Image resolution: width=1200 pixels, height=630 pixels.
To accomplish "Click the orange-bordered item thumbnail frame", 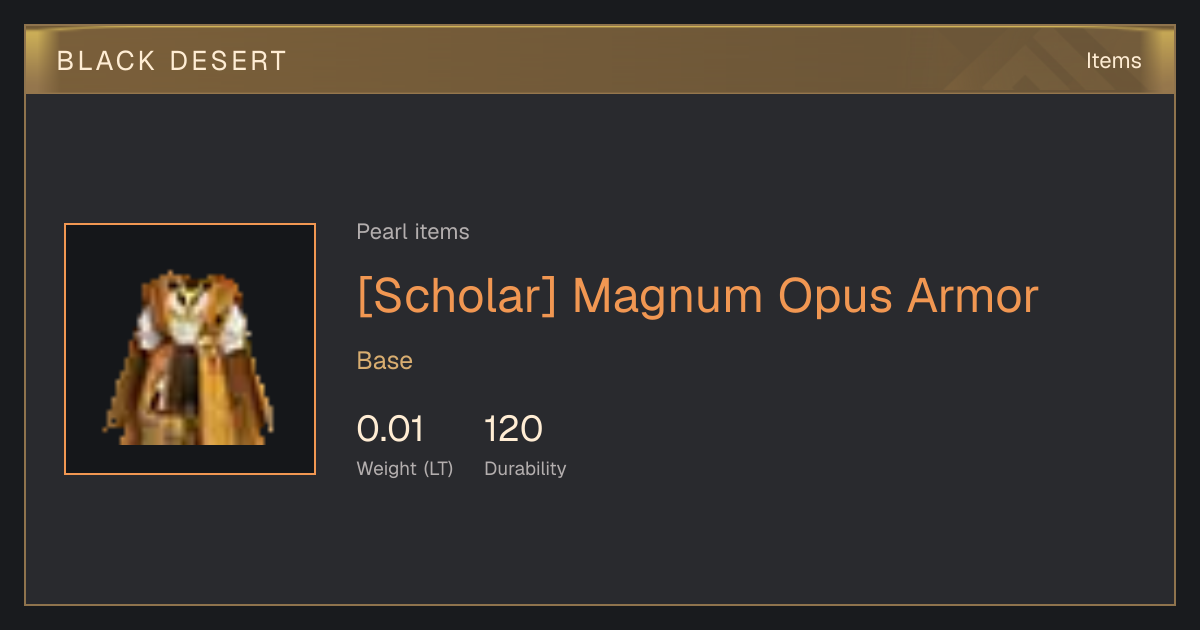I will [190, 349].
